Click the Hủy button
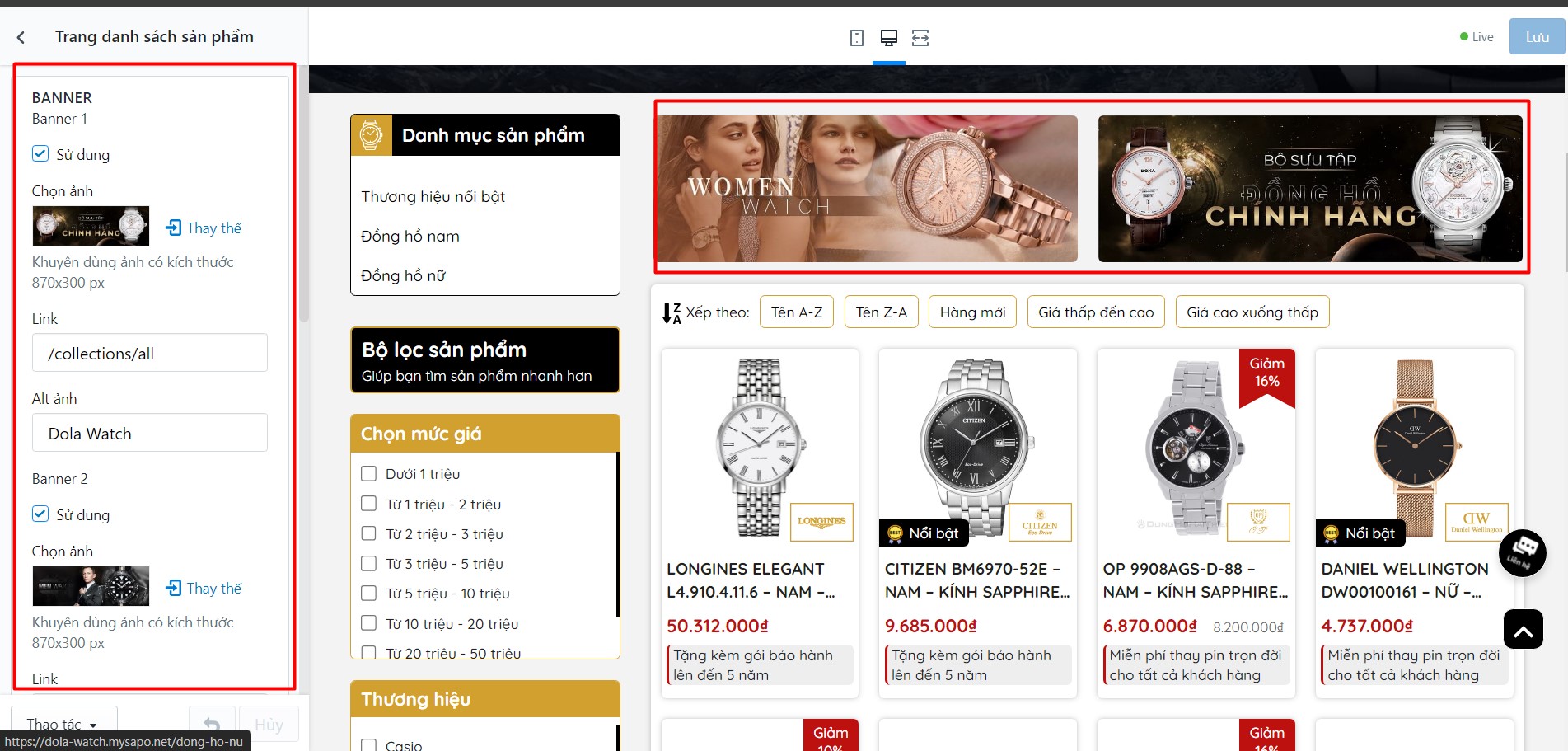 [269, 725]
